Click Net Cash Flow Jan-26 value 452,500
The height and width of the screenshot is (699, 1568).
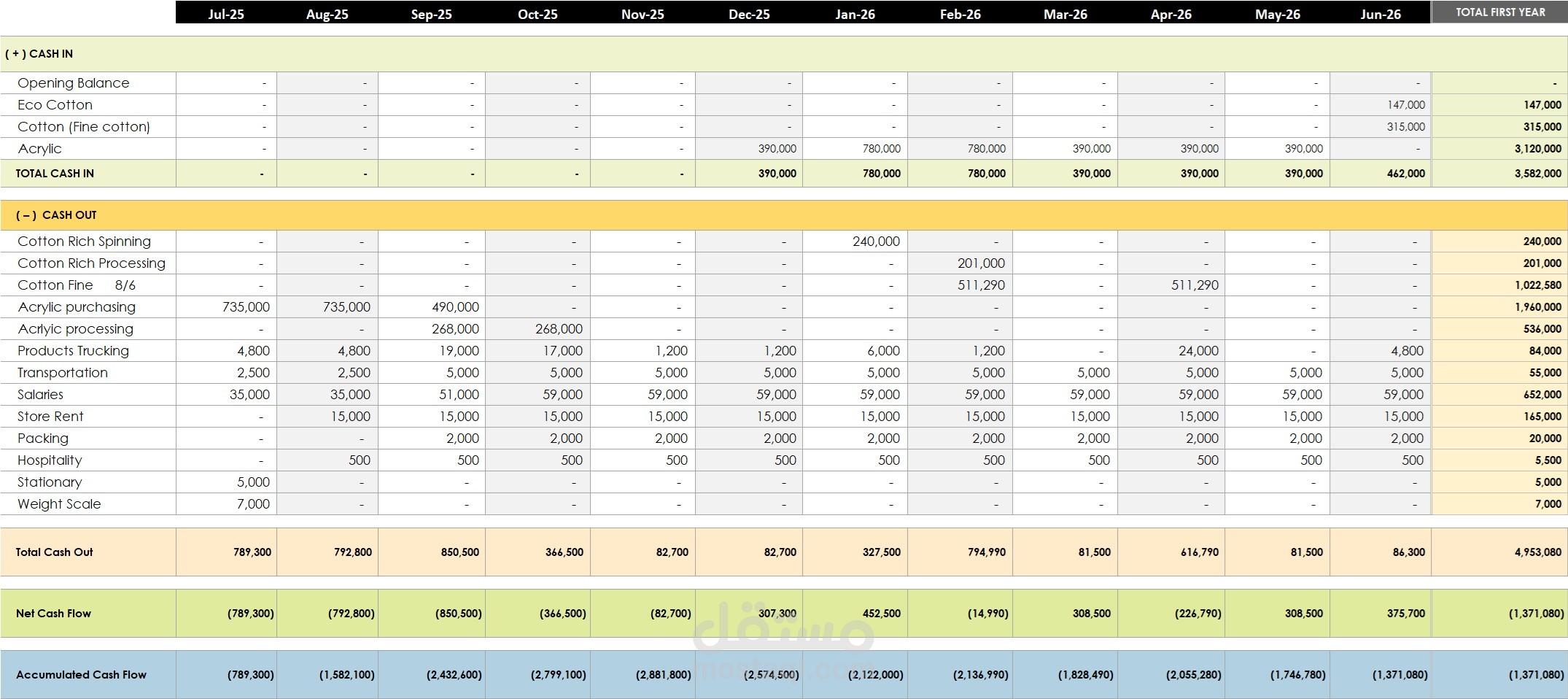[x=881, y=614]
